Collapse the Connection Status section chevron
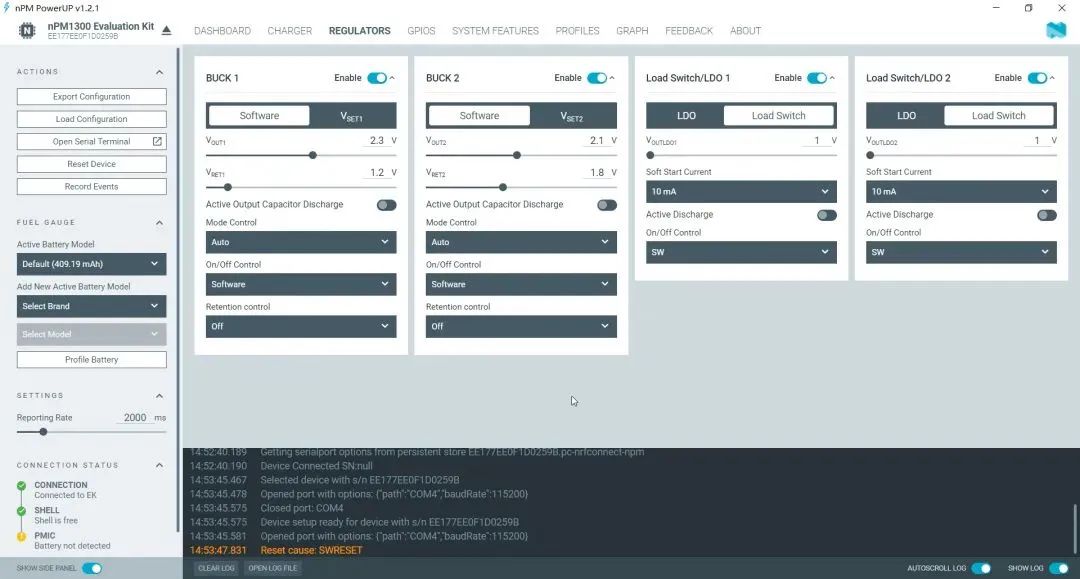 click(159, 465)
